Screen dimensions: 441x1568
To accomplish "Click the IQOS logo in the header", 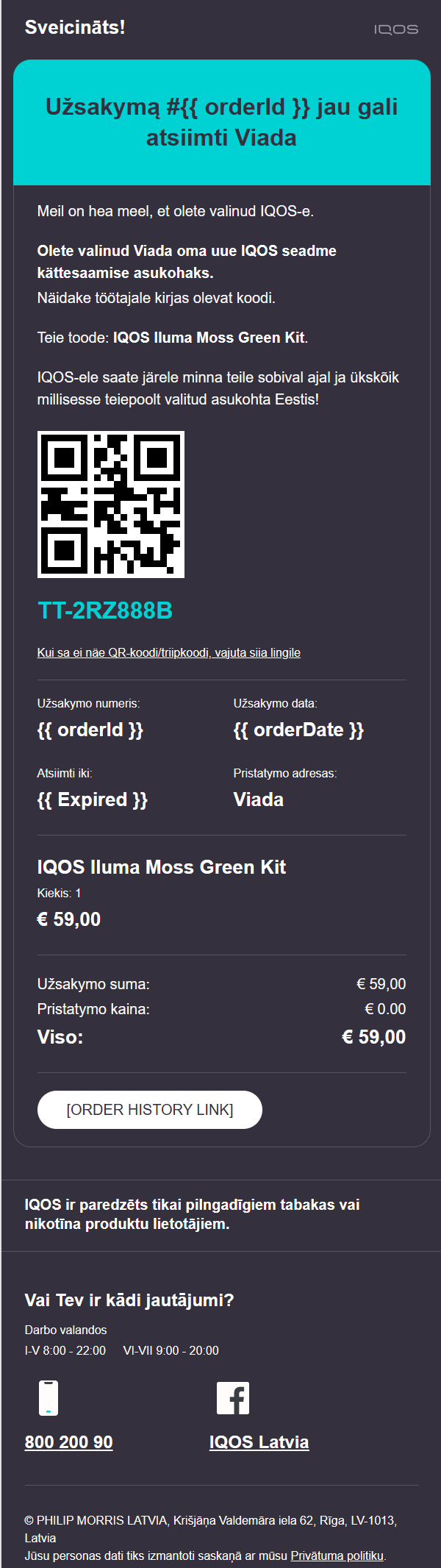I will click(395, 29).
